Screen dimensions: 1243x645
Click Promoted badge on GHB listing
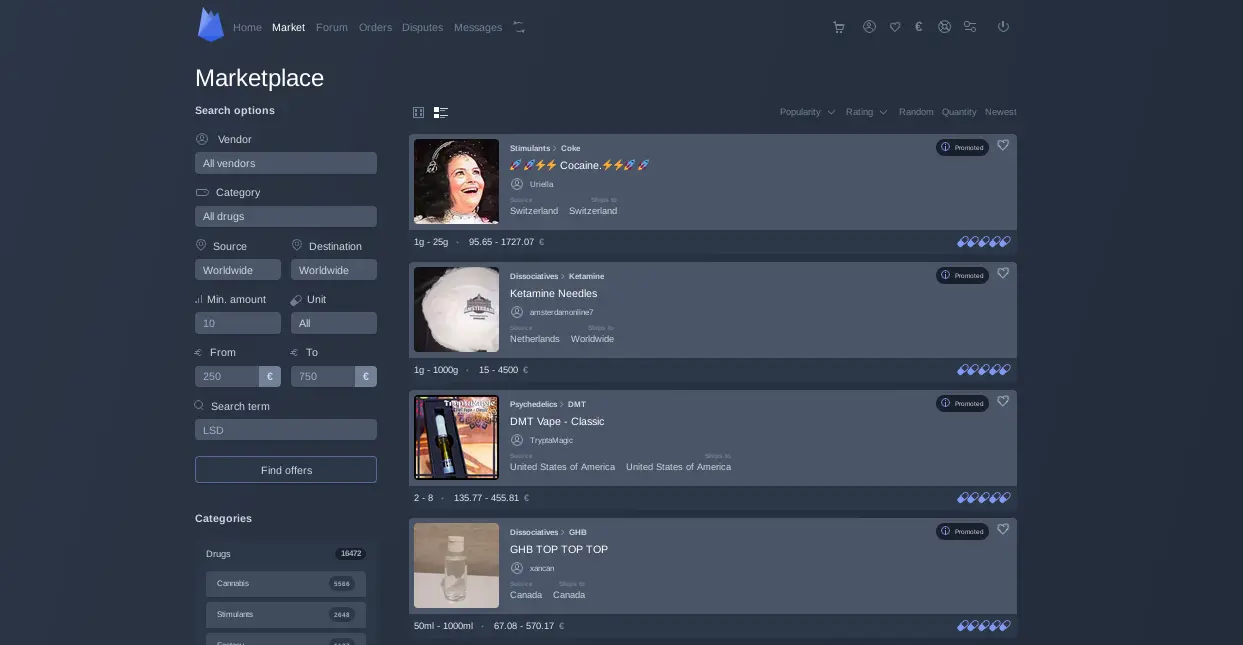coord(962,531)
